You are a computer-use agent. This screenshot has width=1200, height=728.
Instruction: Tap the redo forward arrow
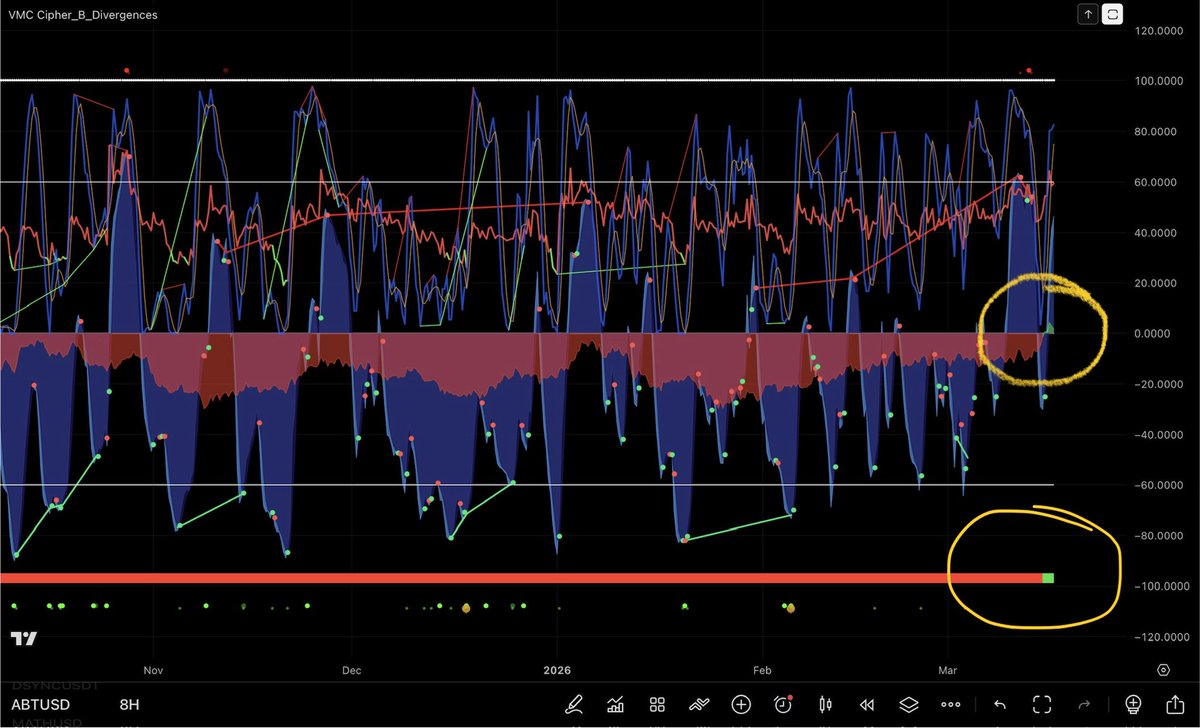point(1086,704)
